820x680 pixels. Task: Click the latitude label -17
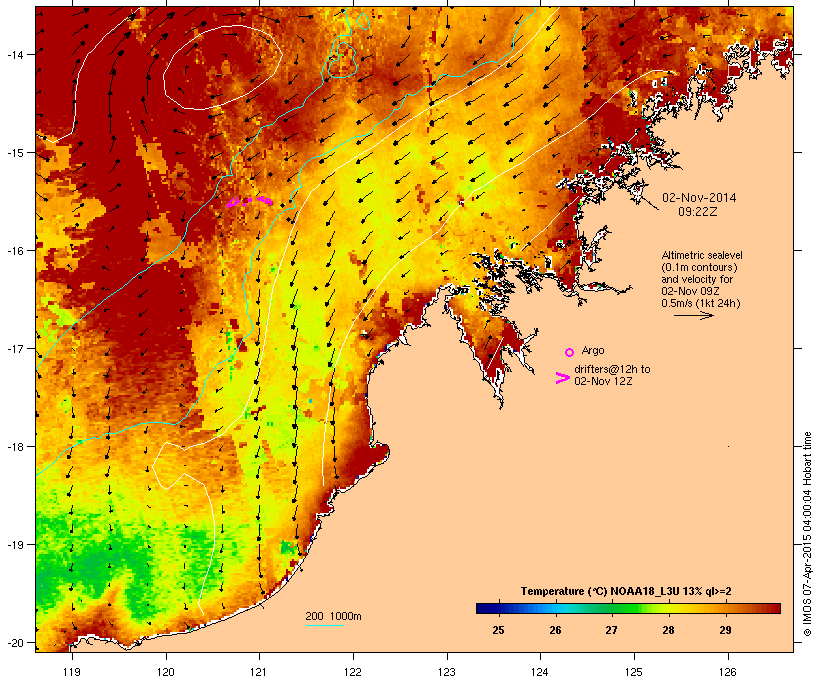pyautogui.click(x=14, y=348)
